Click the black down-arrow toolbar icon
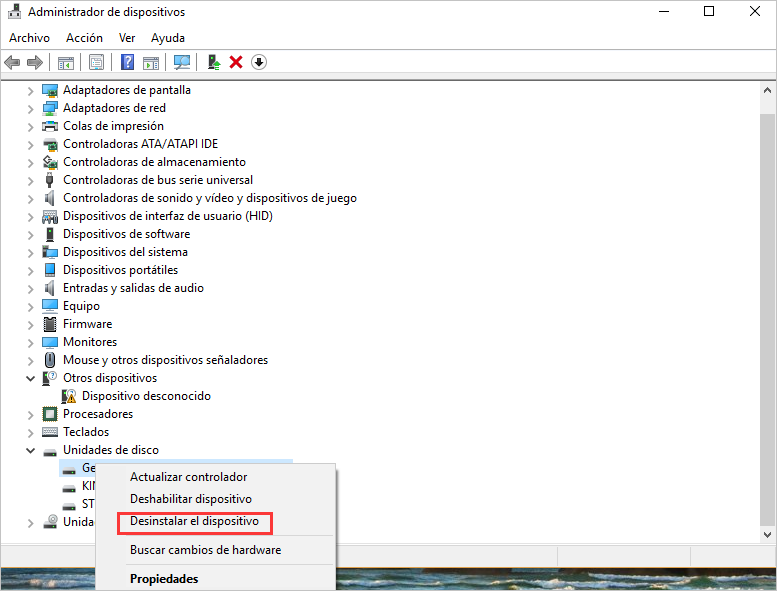This screenshot has height=591, width=777. (259, 62)
